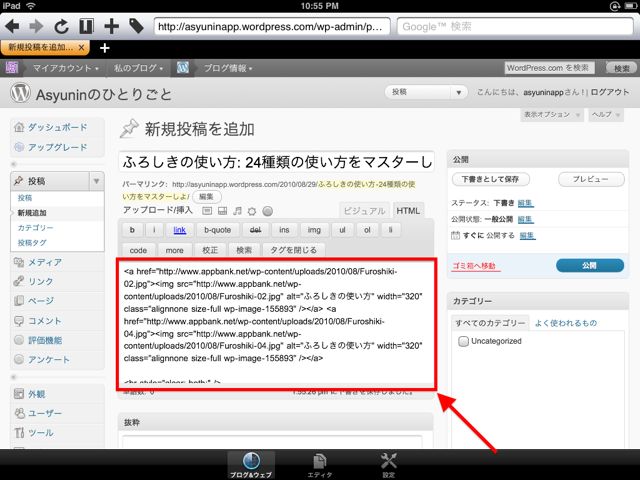This screenshot has width=640, height=480.
Task: Tap the plus icon in browser toolbar
Action: click(111, 27)
